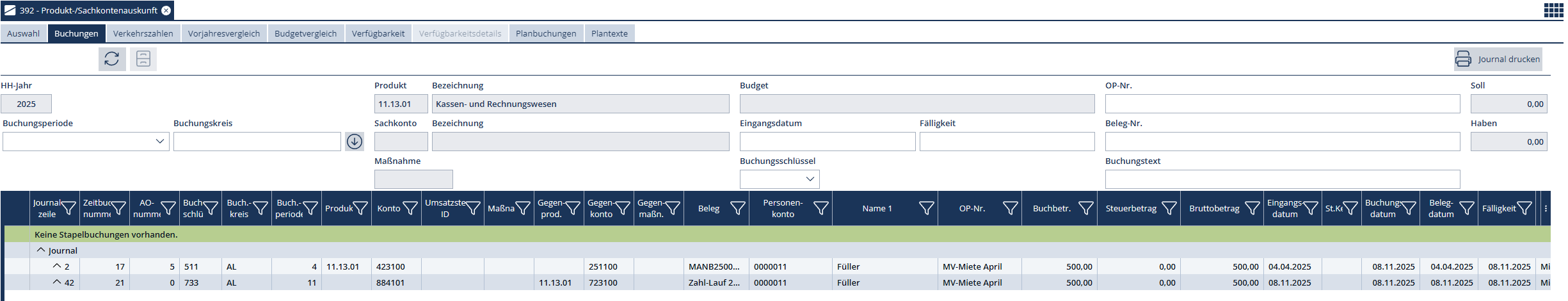Click the filter icon on Journalzeile column
The height and width of the screenshot is (301, 1568).
pyautogui.click(x=68, y=208)
